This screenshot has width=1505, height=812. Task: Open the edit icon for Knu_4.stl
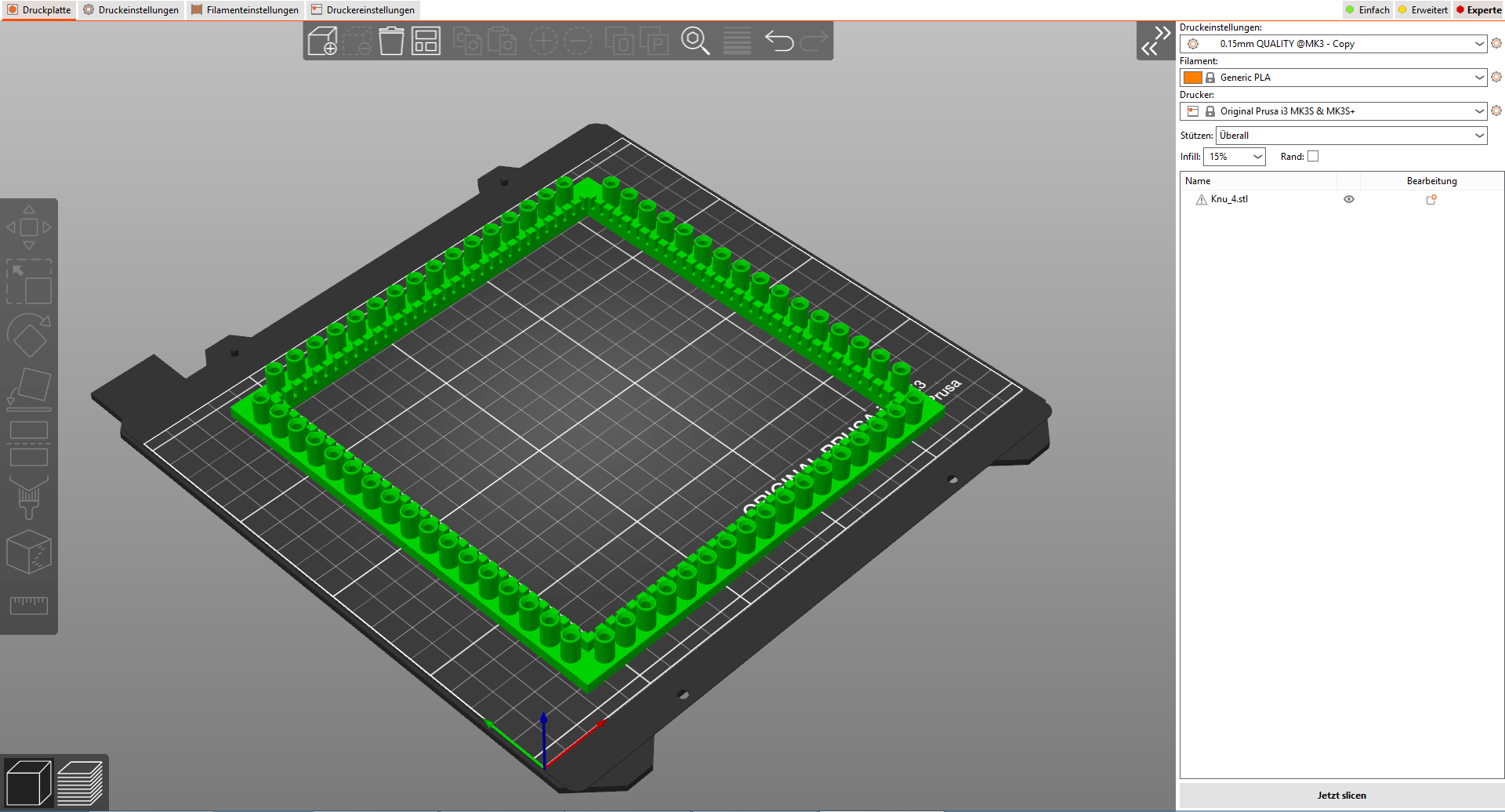(x=1431, y=199)
